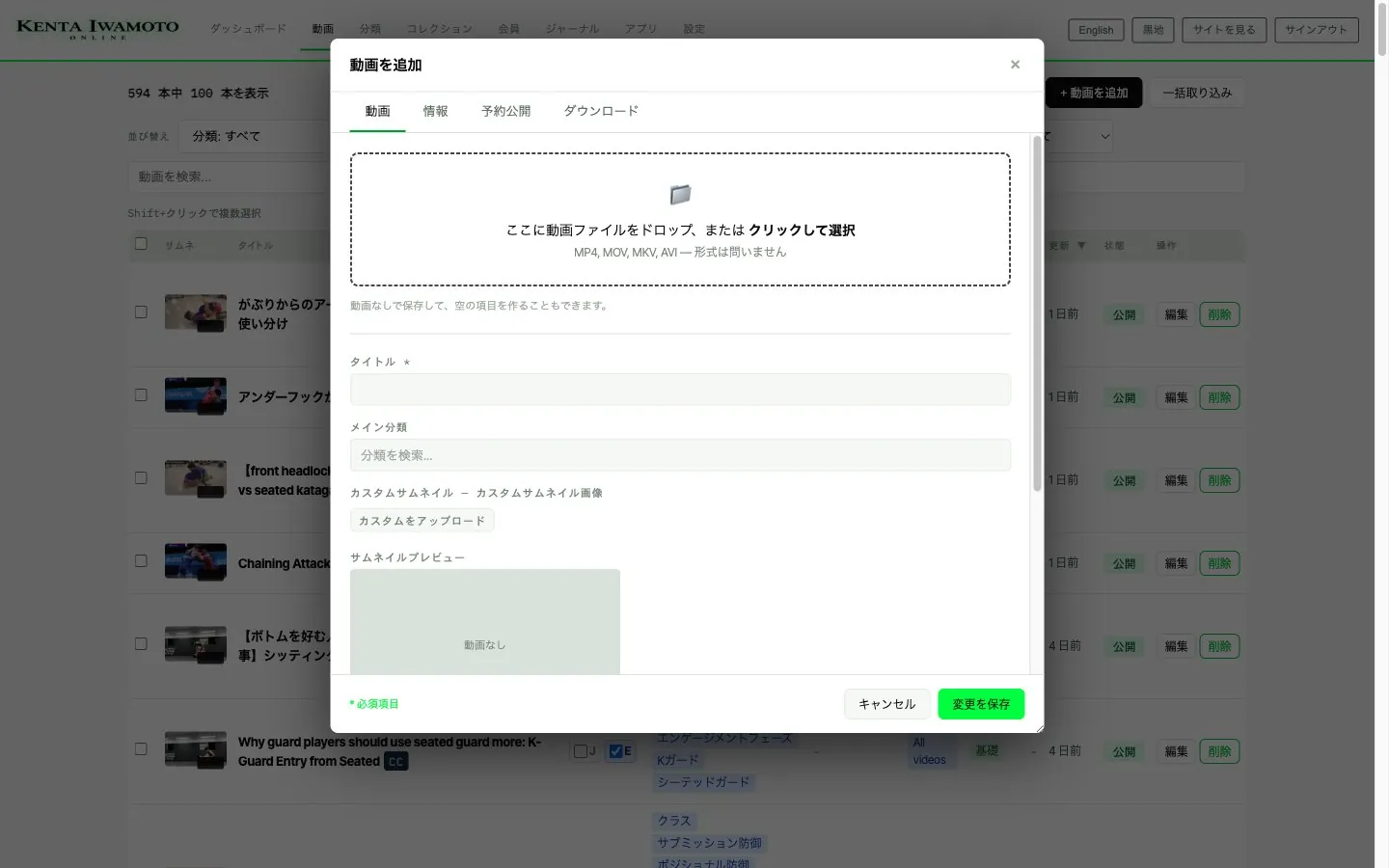1389x868 pixels.
Task: Click 削除 for the Chaining Attack row
Action: (x=1219, y=563)
